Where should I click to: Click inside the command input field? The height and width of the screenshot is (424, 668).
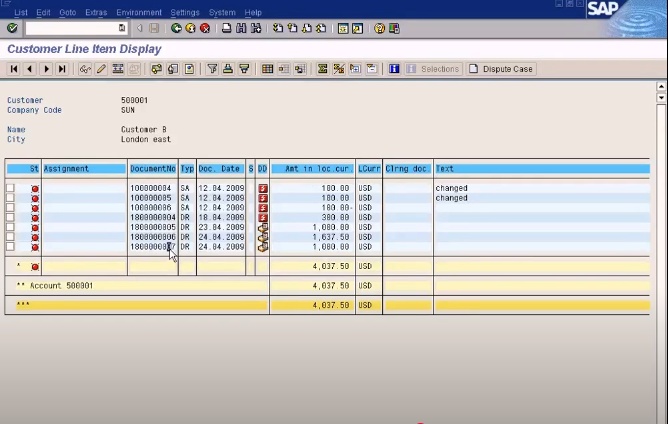[x=72, y=28]
